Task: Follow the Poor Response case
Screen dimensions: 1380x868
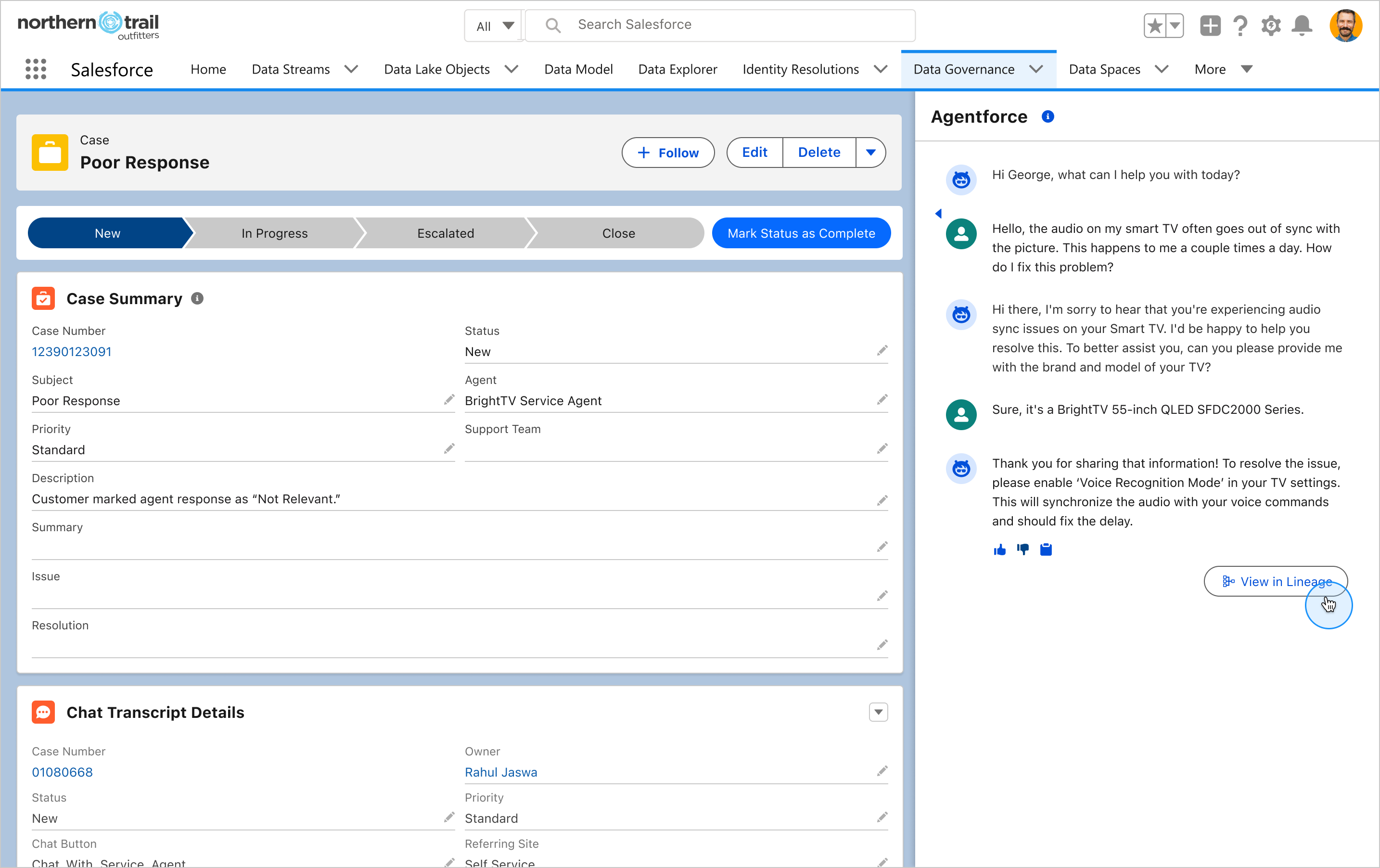Action: pyautogui.click(x=668, y=153)
